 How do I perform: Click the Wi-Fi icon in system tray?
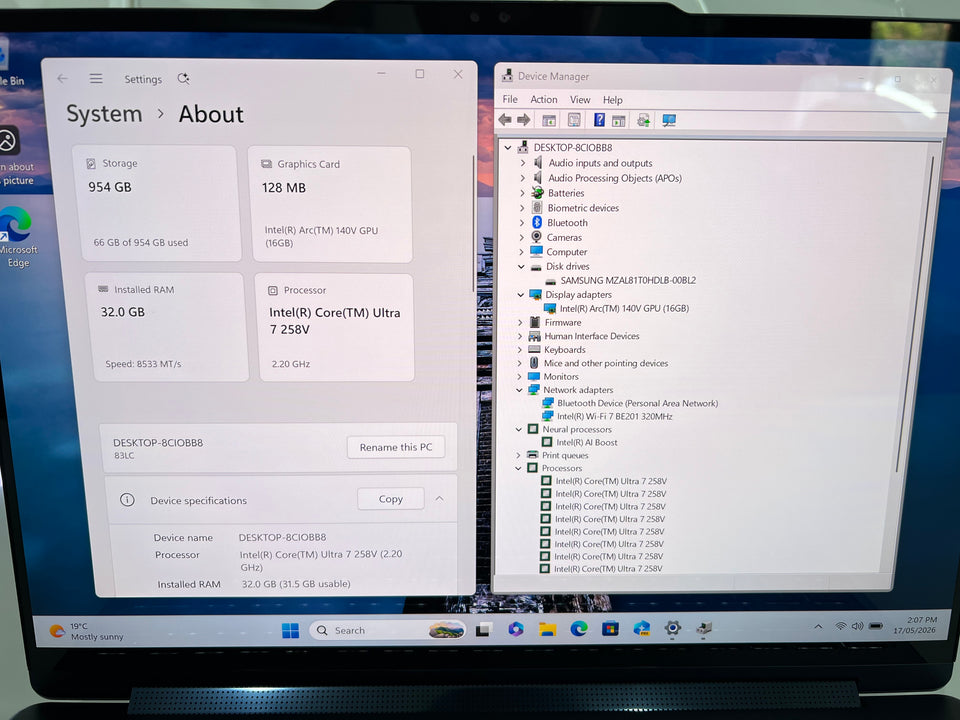pos(841,626)
